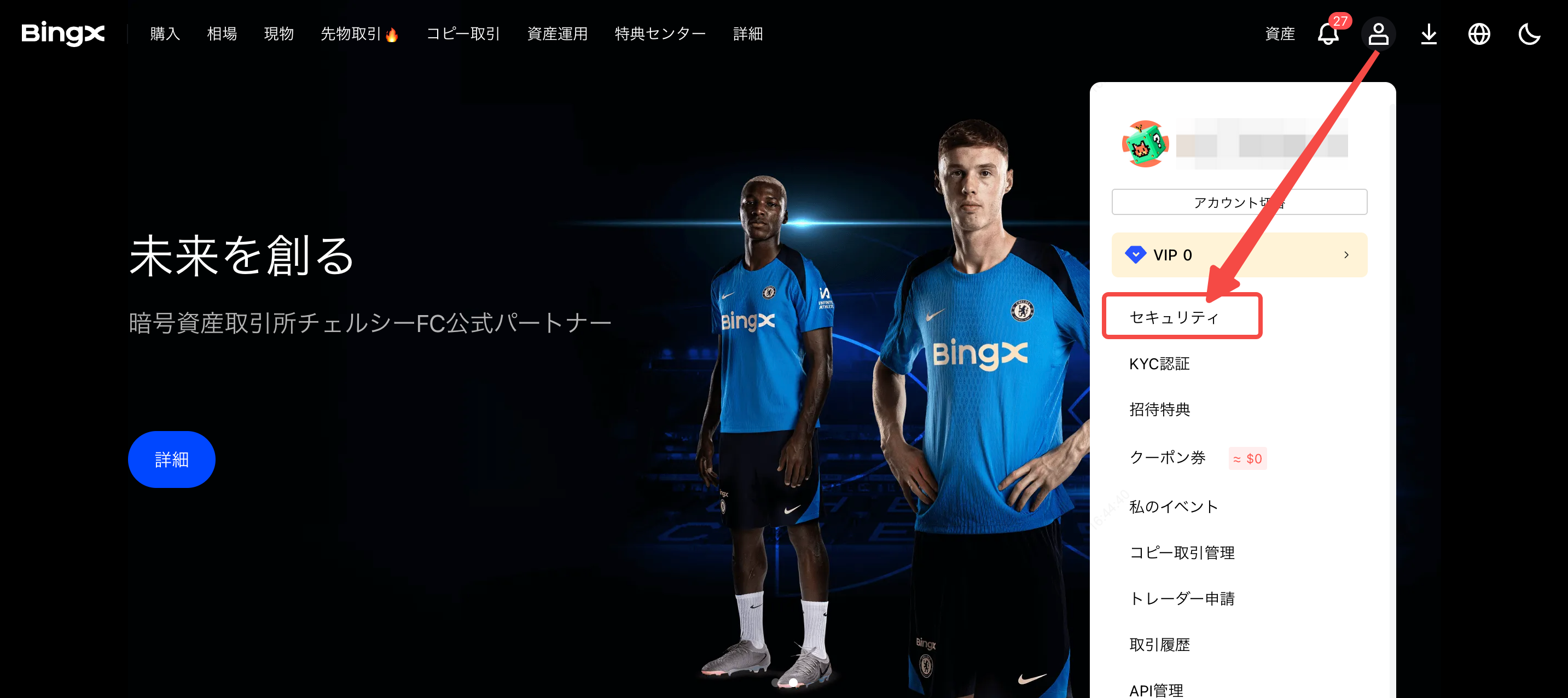Open 購入 navigation menu
Viewport: 1568px width, 698px height.
[x=165, y=33]
